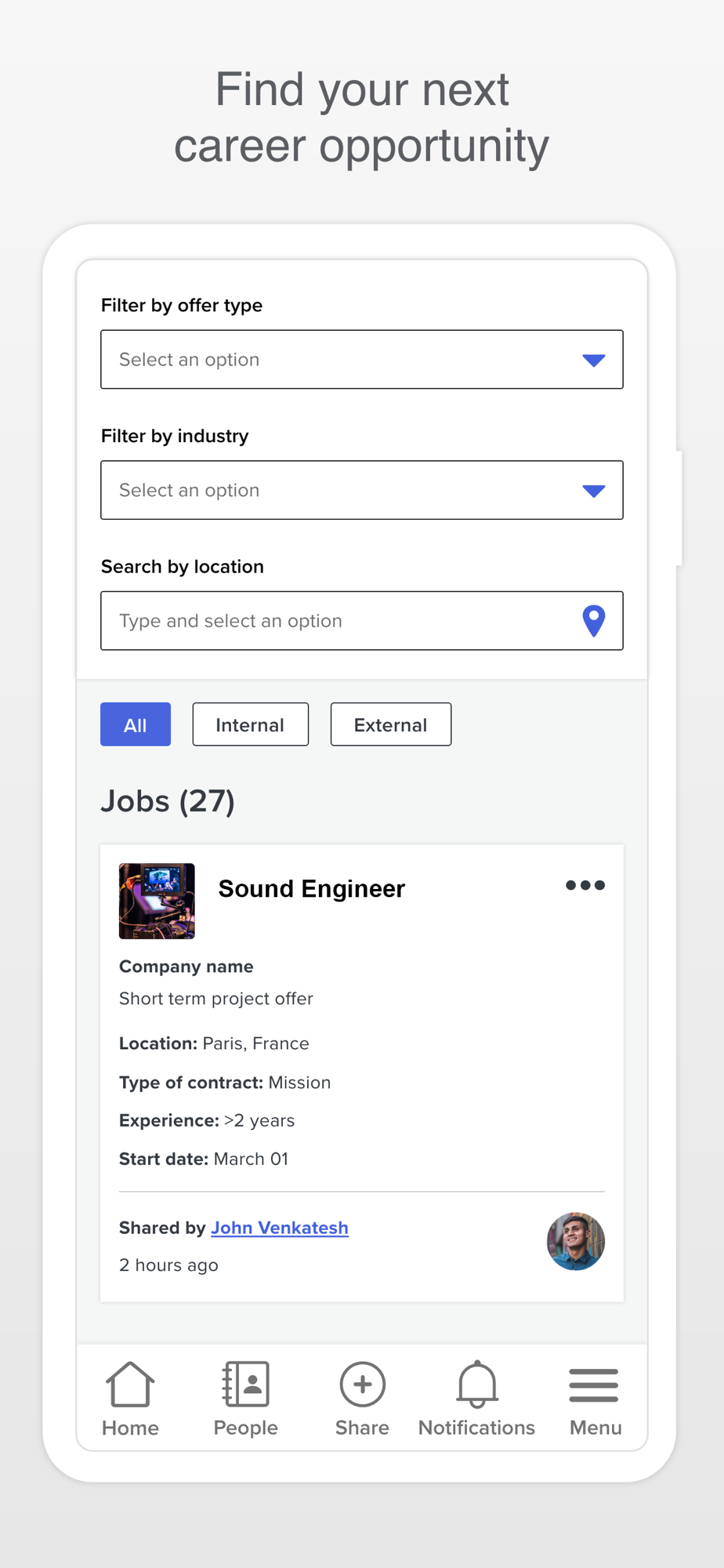Open the People contacts icon
Screen dimensions: 724x1568
246,1384
